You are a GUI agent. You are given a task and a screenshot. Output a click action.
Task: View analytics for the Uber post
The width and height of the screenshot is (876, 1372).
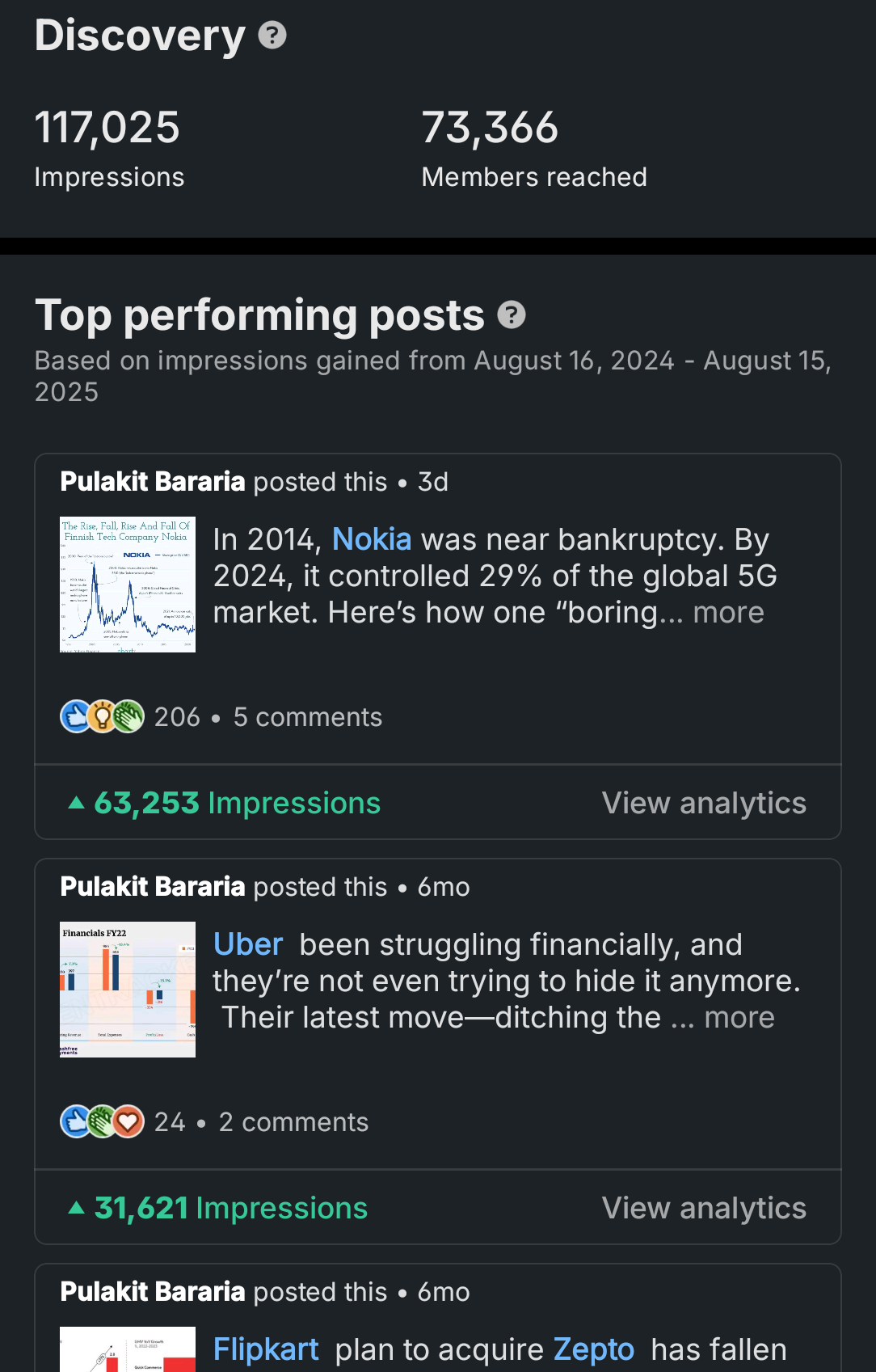coord(704,1208)
